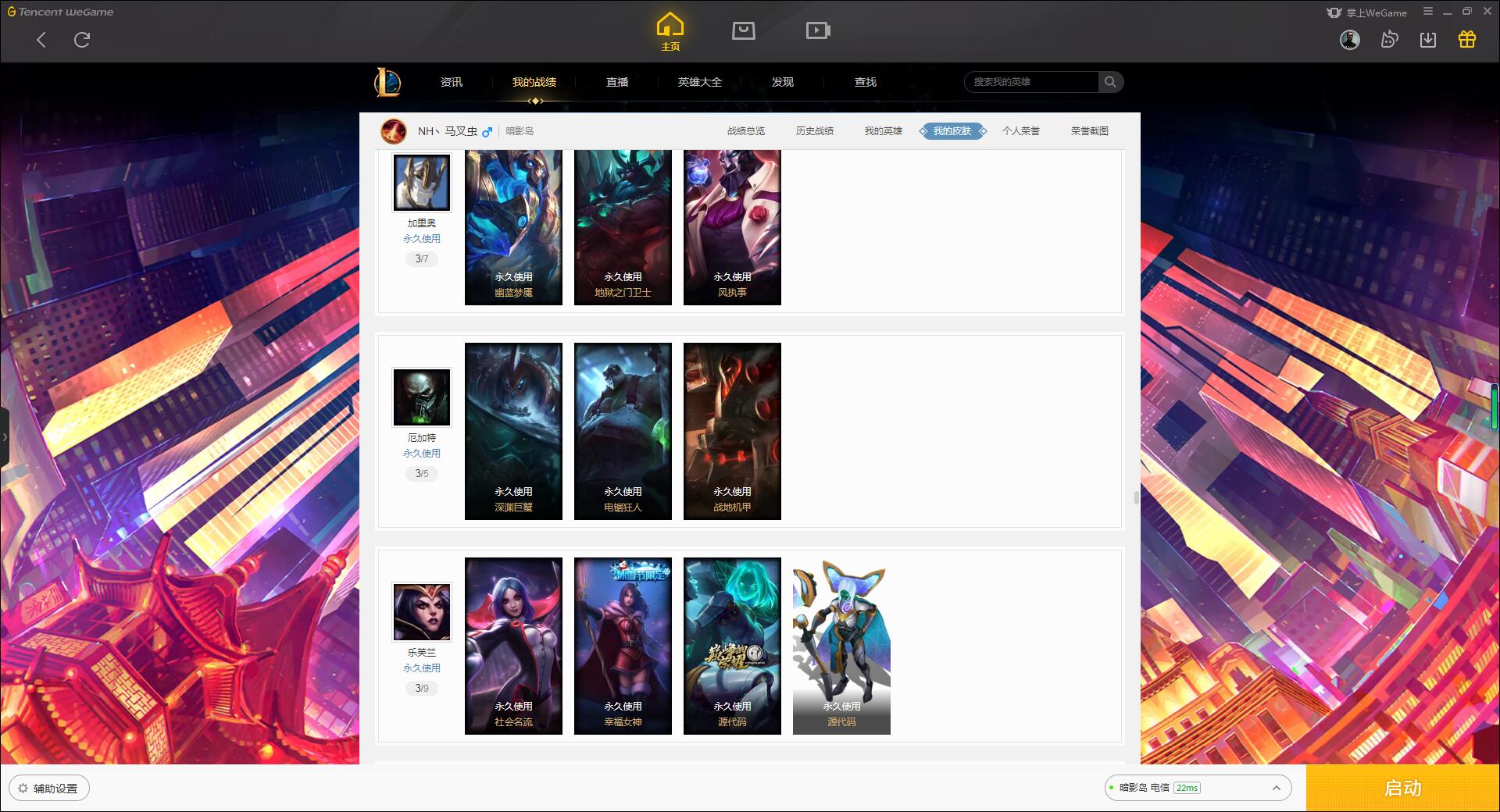Click the 22ms latency badge
Viewport: 1500px width, 812px height.
(1187, 788)
